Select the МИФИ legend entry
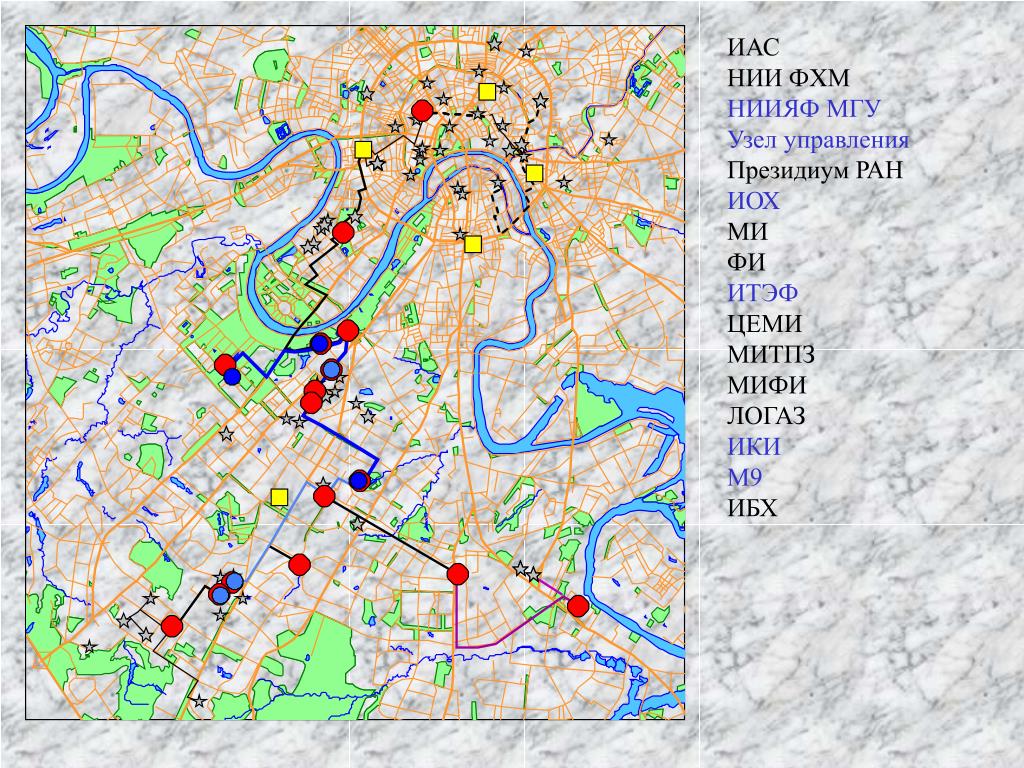1024x768 pixels. [767, 385]
